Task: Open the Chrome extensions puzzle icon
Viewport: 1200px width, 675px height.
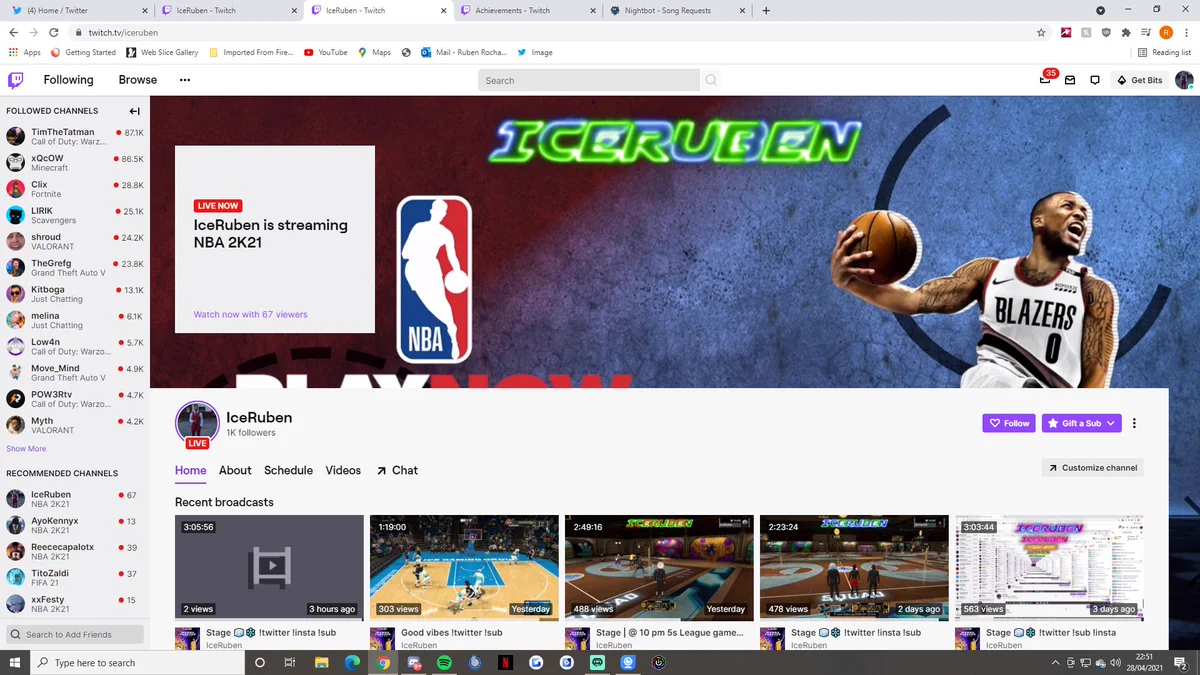Action: pyautogui.click(x=1127, y=32)
